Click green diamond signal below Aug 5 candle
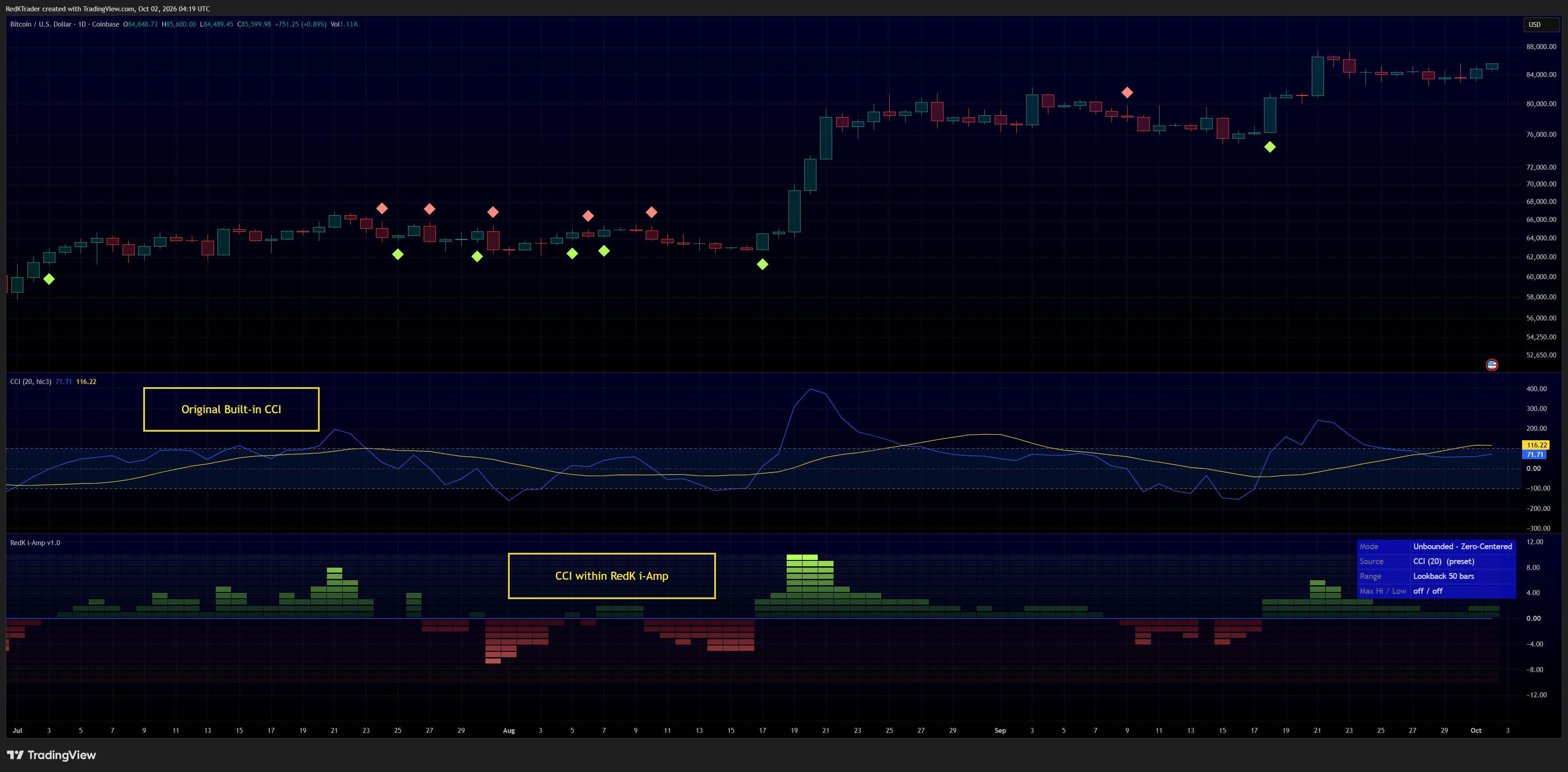Screen dimensions: 1568x772 pos(572,253)
